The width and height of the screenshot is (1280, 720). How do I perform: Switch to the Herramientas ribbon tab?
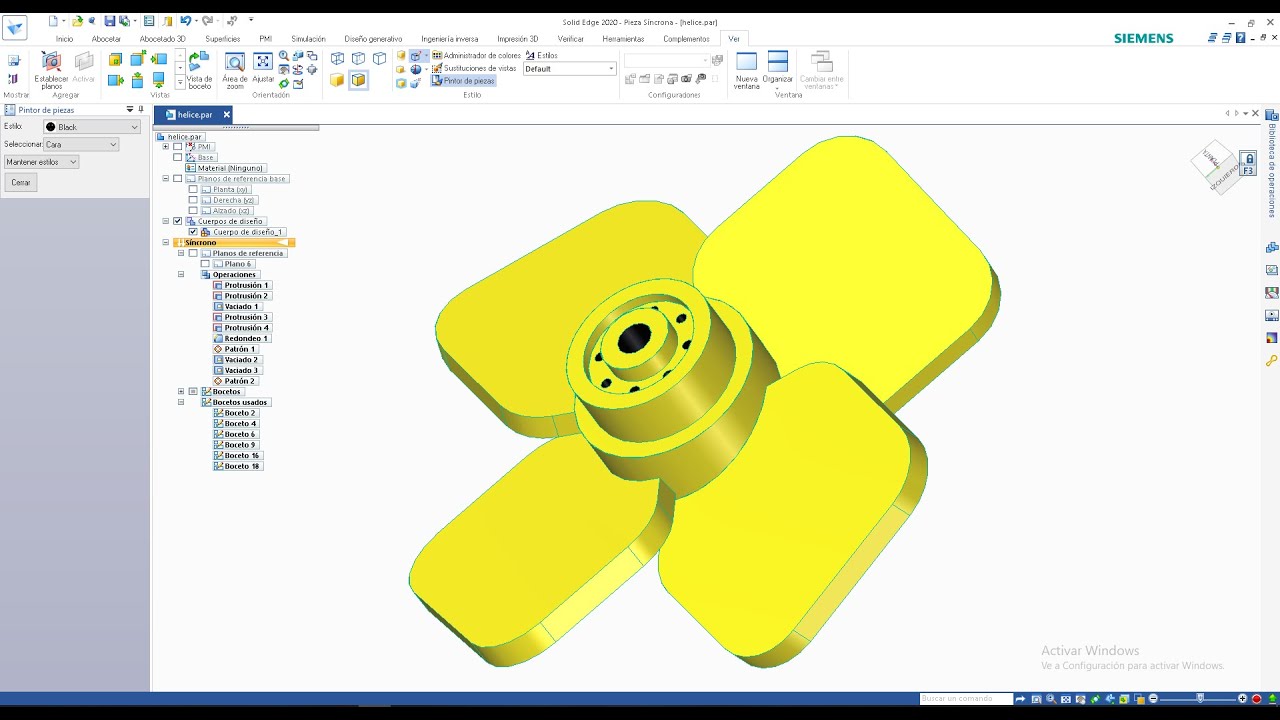click(623, 39)
